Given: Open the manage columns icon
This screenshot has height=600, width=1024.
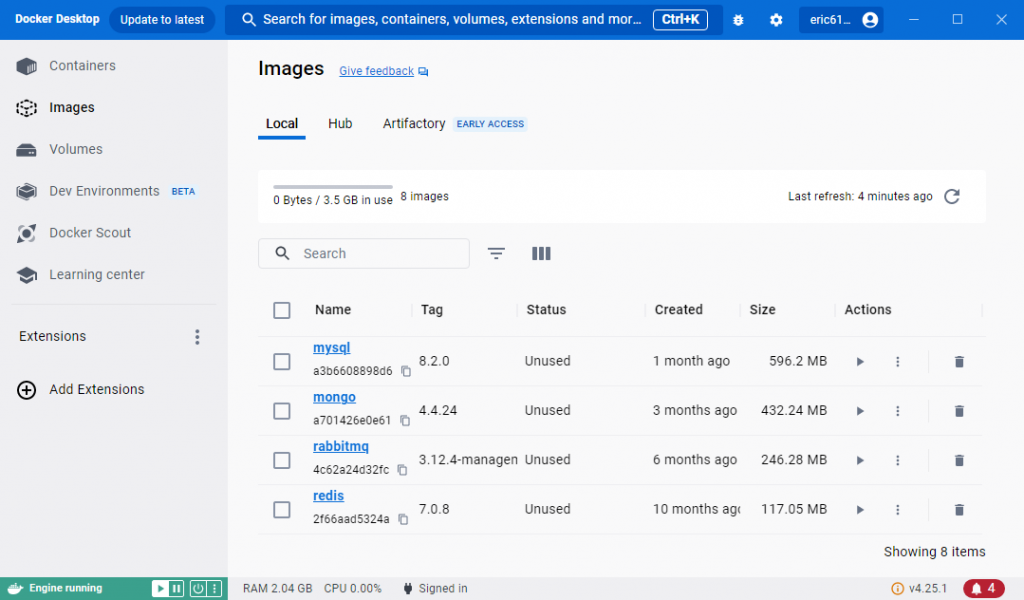Looking at the screenshot, I should click(541, 253).
